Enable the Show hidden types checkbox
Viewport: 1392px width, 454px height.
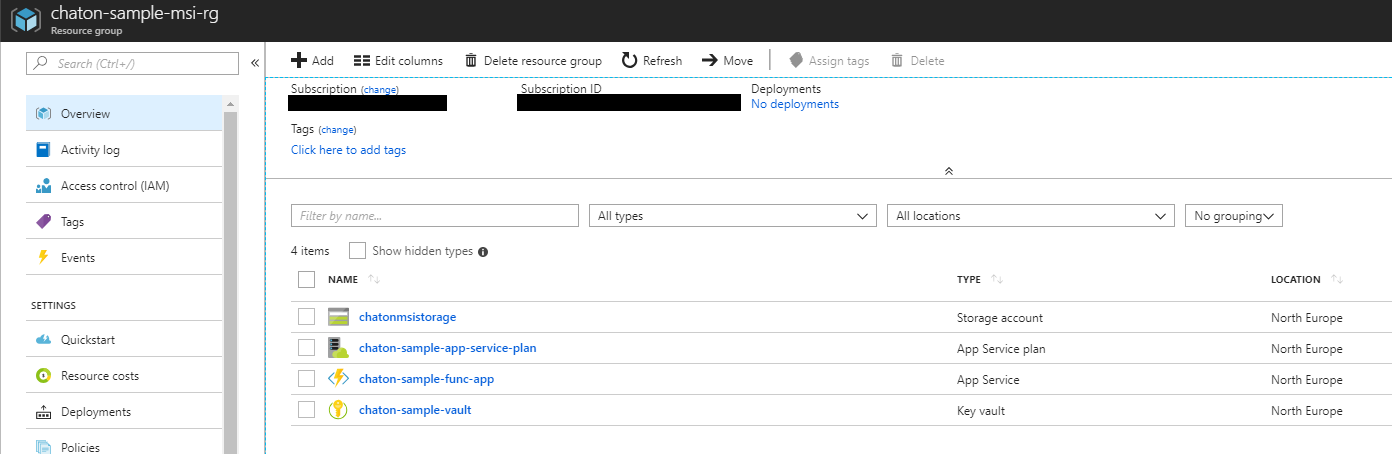point(357,251)
